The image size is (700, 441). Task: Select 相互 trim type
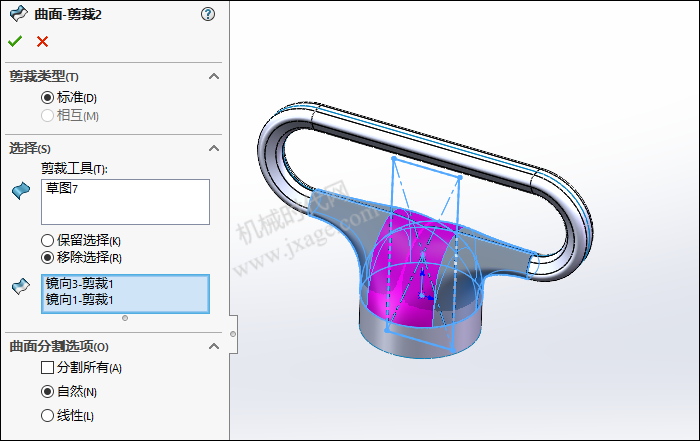(47, 116)
